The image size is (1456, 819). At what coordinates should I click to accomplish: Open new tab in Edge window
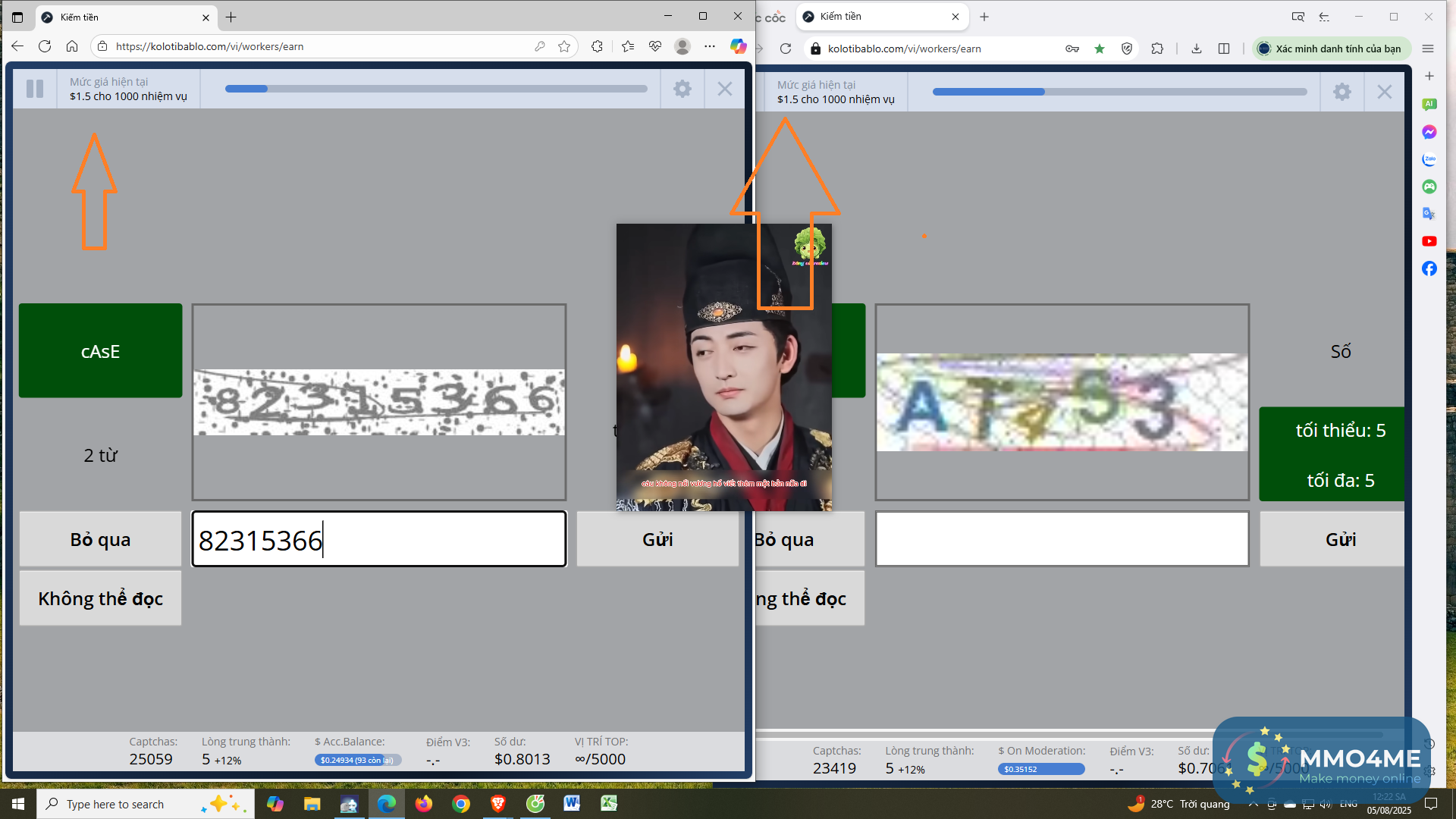[x=231, y=17]
